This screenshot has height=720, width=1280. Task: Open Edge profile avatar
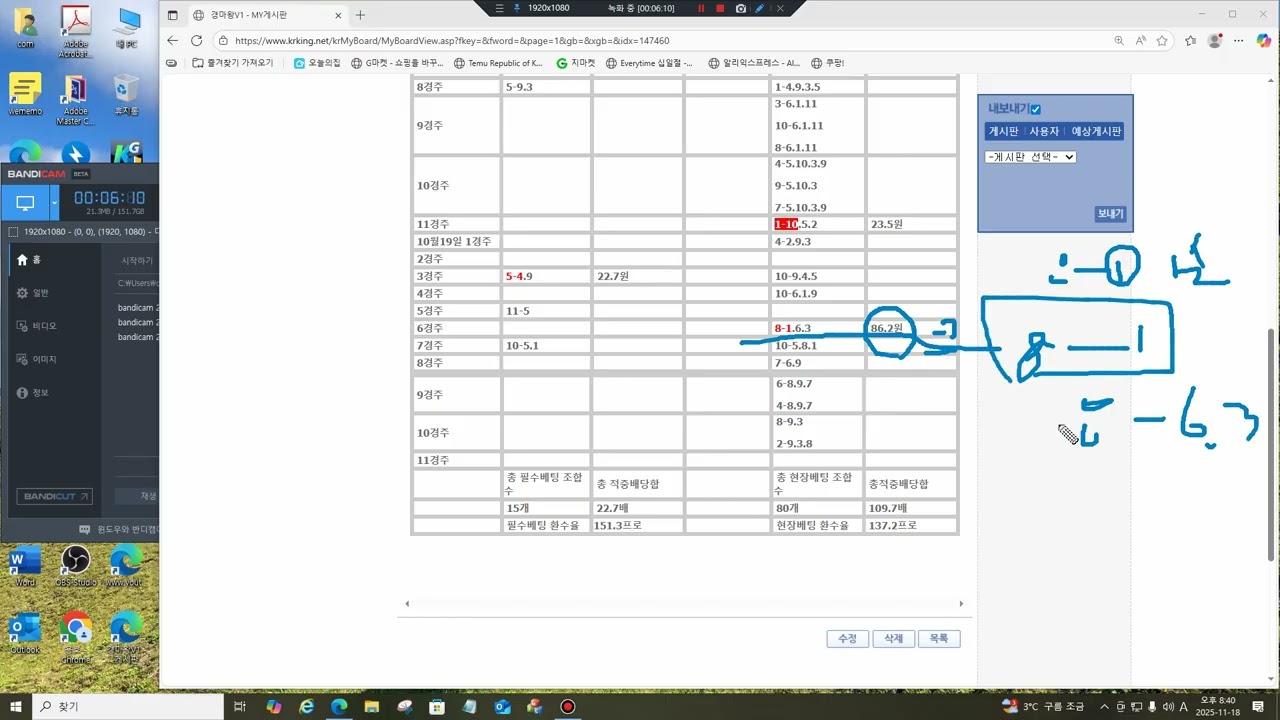(1215, 41)
